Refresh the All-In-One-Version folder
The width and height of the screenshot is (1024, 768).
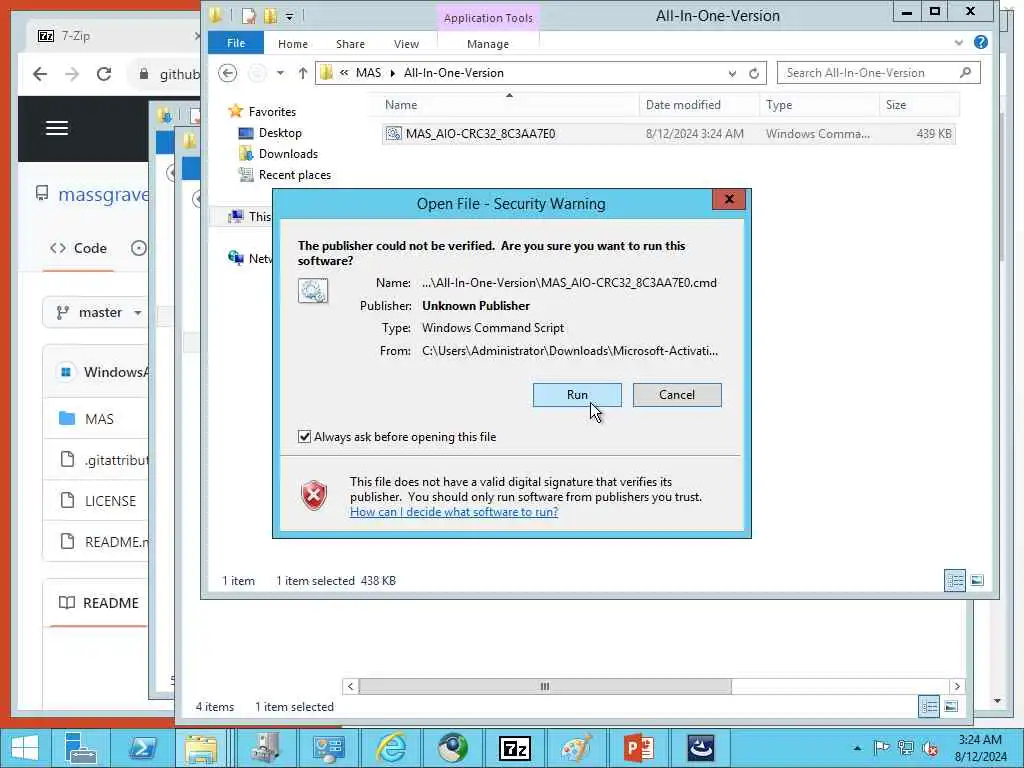pos(754,73)
